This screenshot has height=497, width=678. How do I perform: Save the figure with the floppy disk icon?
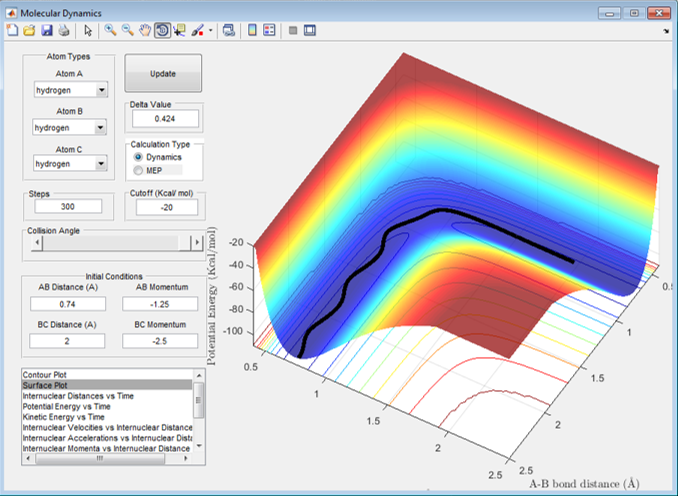click(46, 31)
